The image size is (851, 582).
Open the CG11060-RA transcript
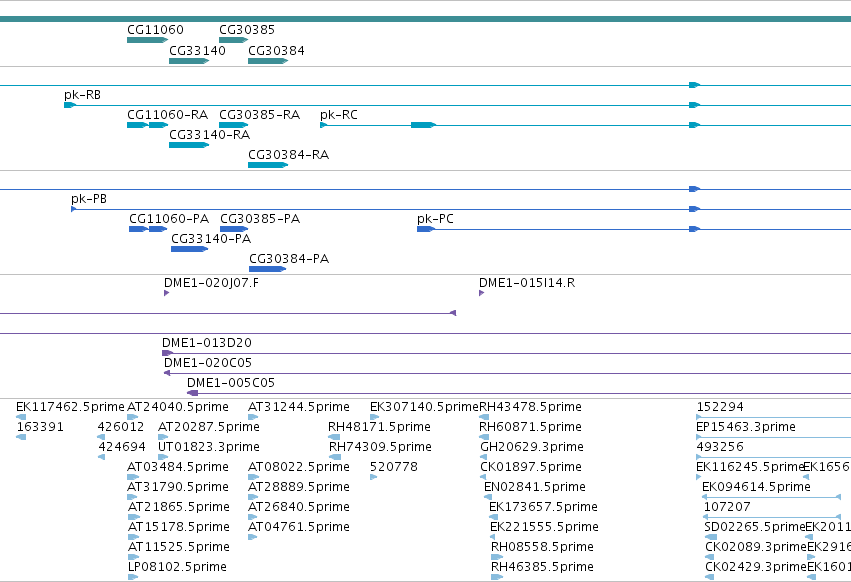coord(148,125)
